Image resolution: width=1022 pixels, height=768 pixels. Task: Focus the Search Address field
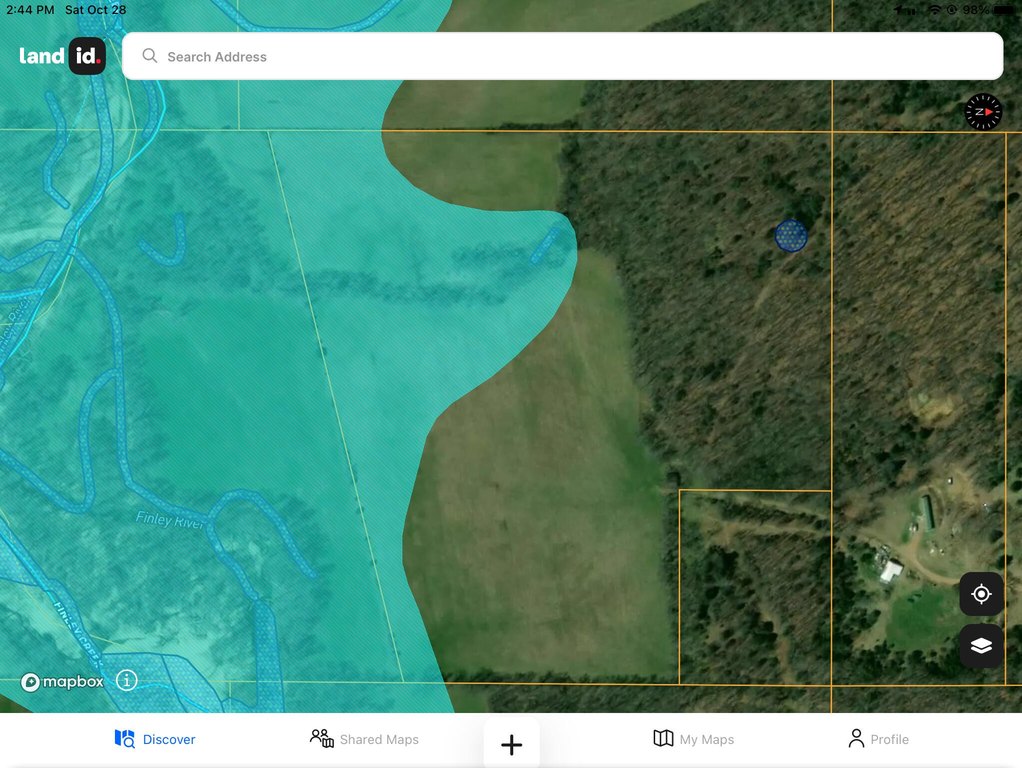pos(560,57)
